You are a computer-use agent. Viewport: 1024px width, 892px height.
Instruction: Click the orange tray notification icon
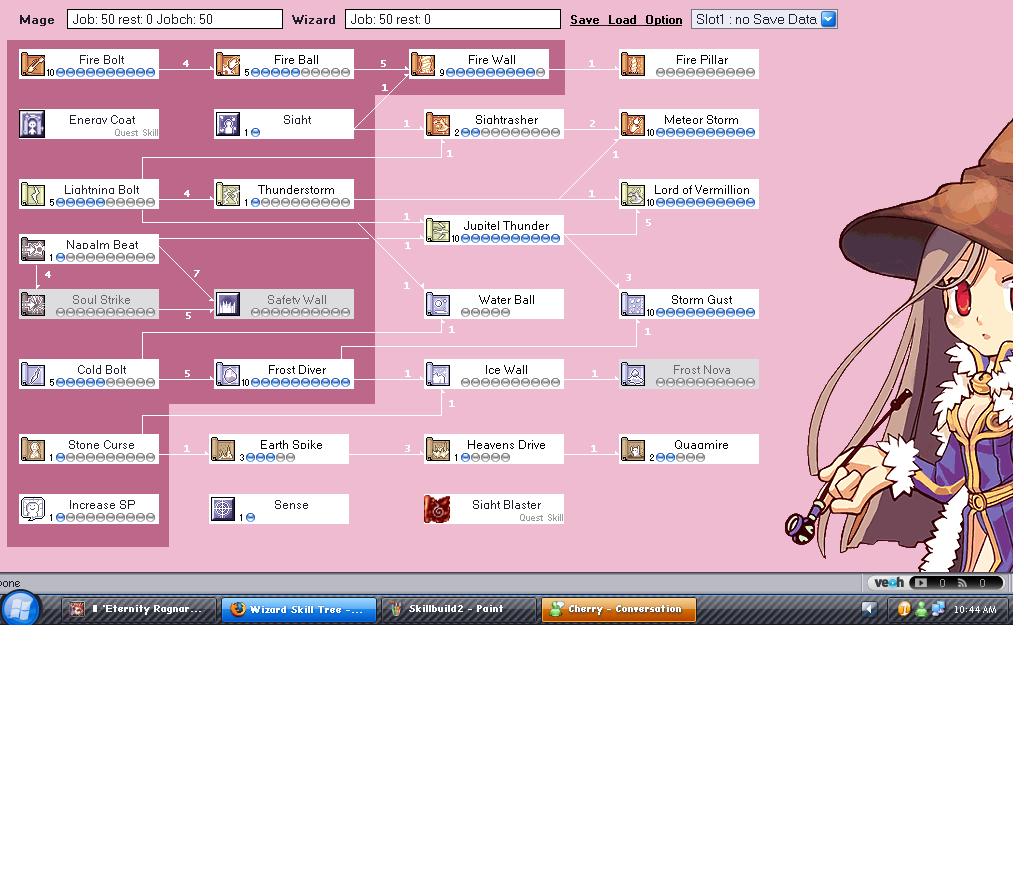[x=904, y=609]
